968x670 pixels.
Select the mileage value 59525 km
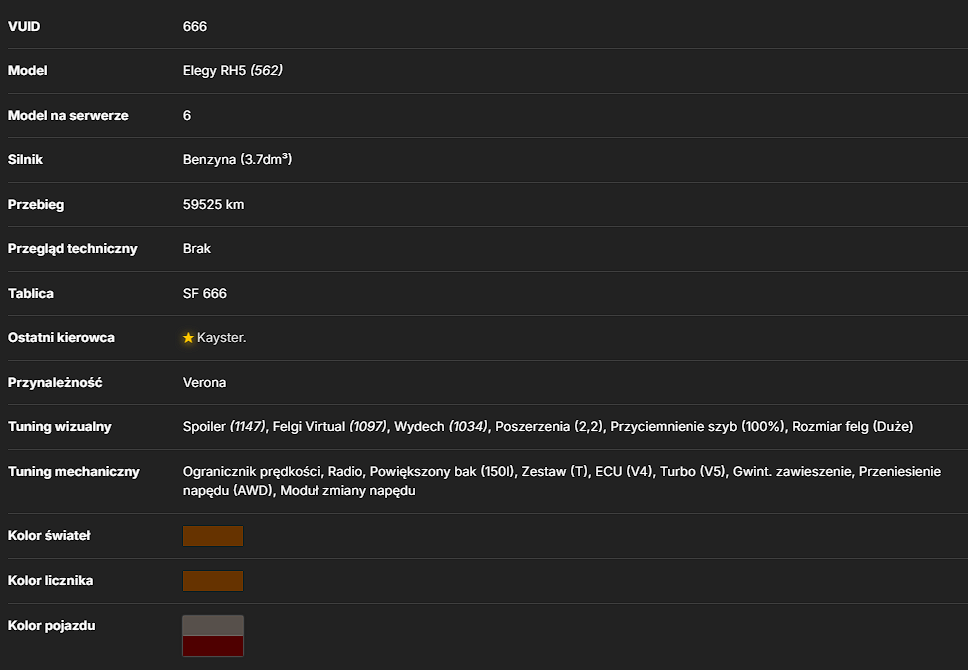point(214,204)
